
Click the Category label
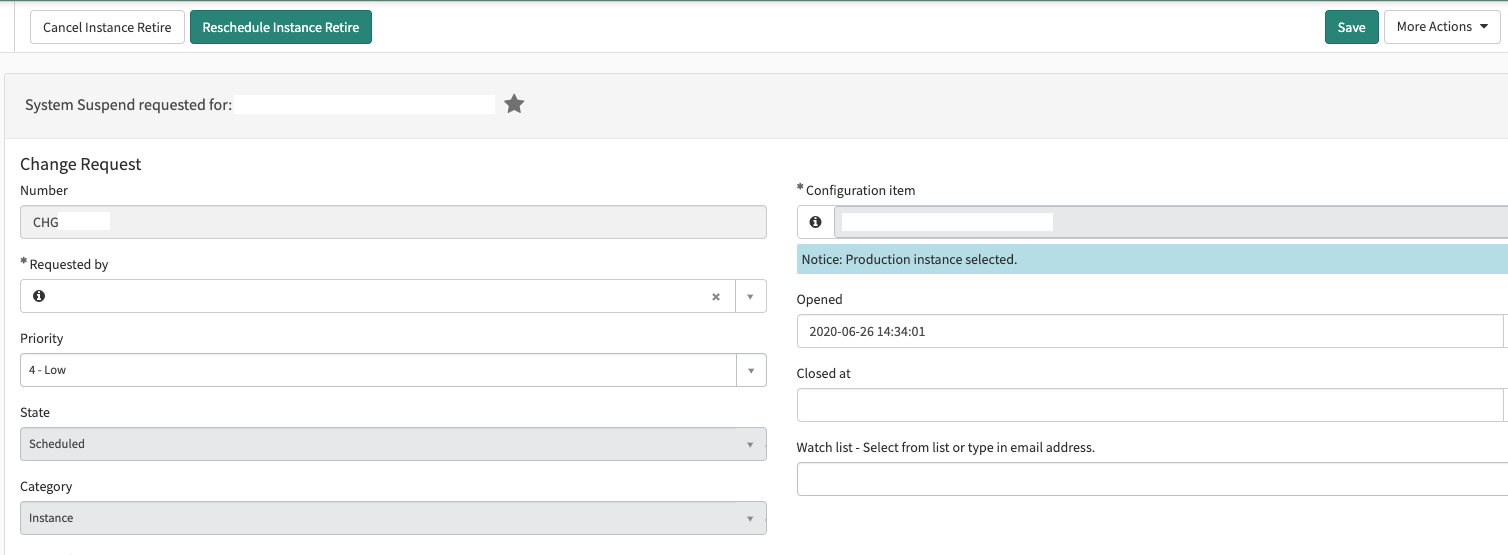[x=46, y=486]
